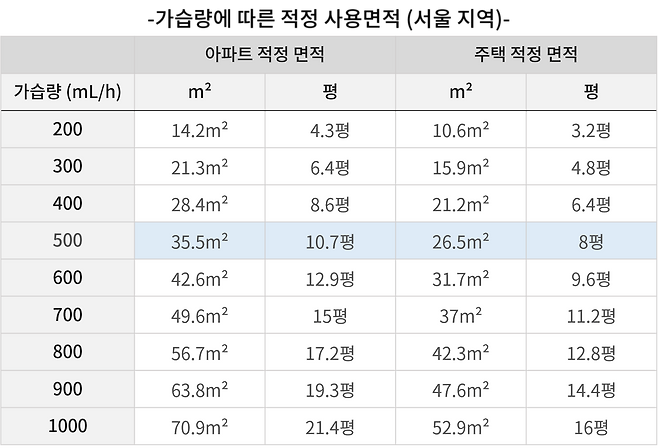The width and height of the screenshot is (658, 448).
Task: Select the 31.7m² cell
Action: coord(460,278)
